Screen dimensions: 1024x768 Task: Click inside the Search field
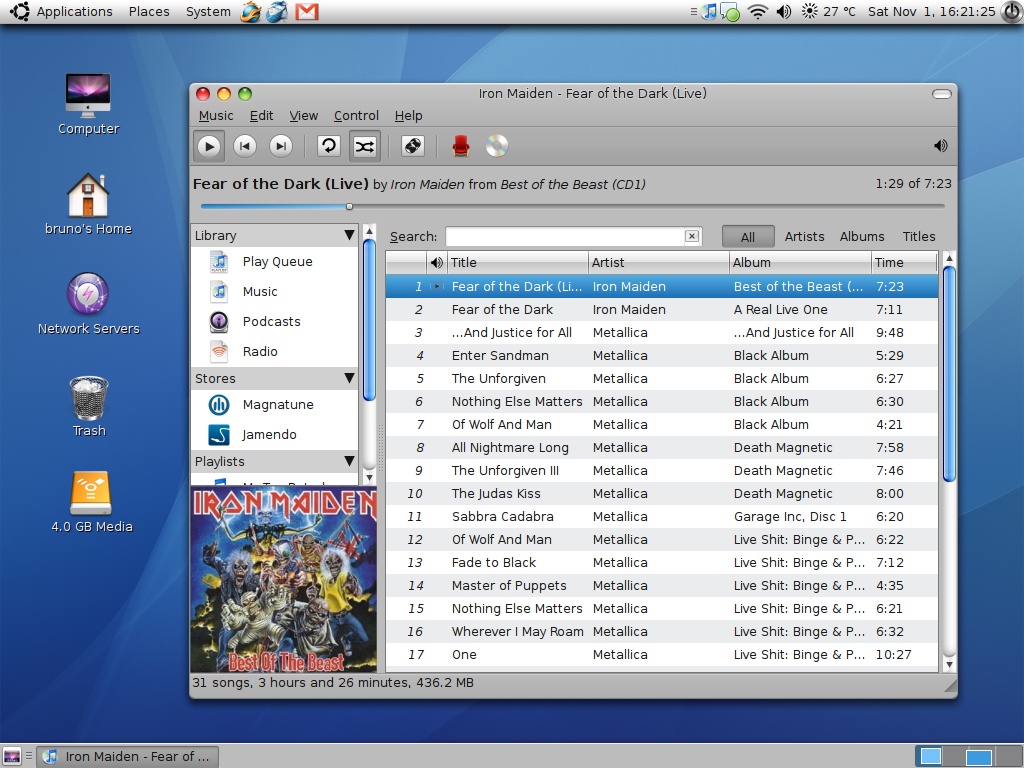pyautogui.click(x=564, y=236)
